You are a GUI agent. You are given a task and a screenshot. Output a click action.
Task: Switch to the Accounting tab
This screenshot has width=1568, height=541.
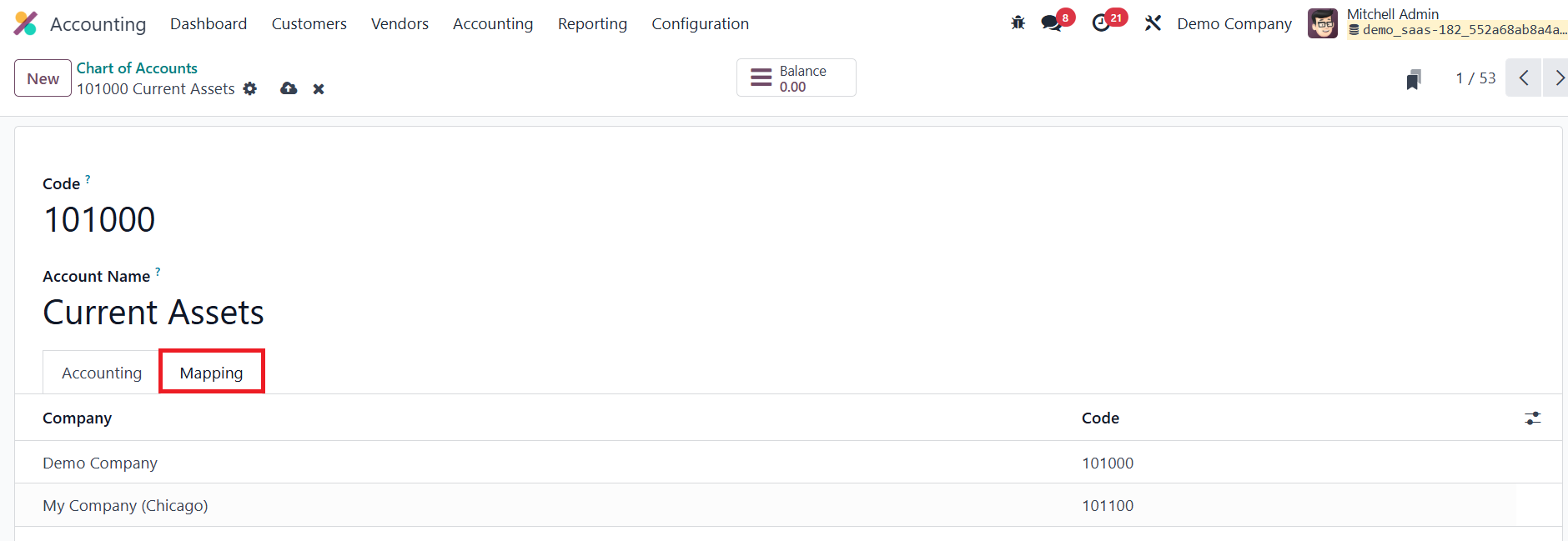click(x=102, y=373)
